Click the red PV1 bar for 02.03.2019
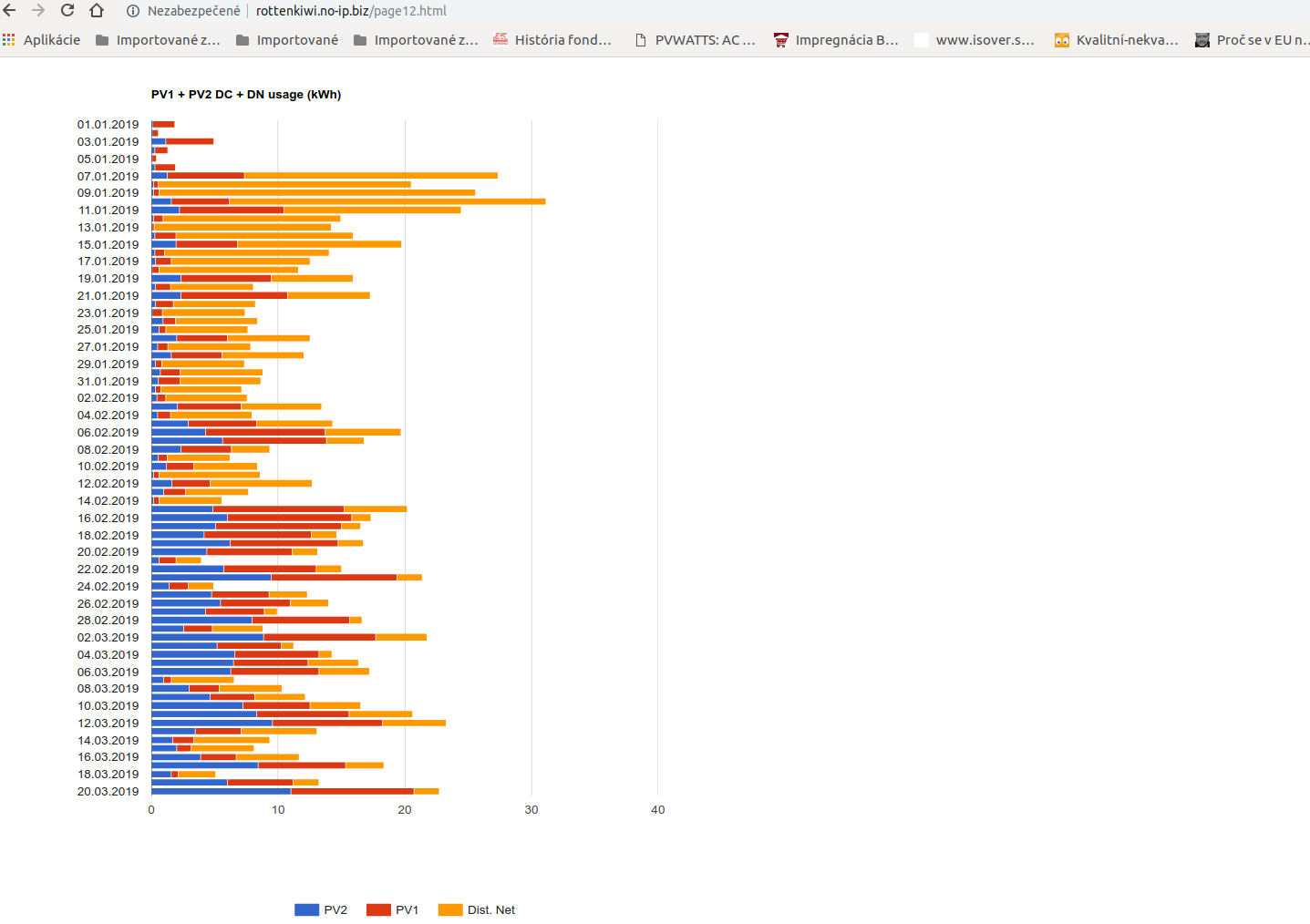The height and width of the screenshot is (924, 1310). pos(320,637)
